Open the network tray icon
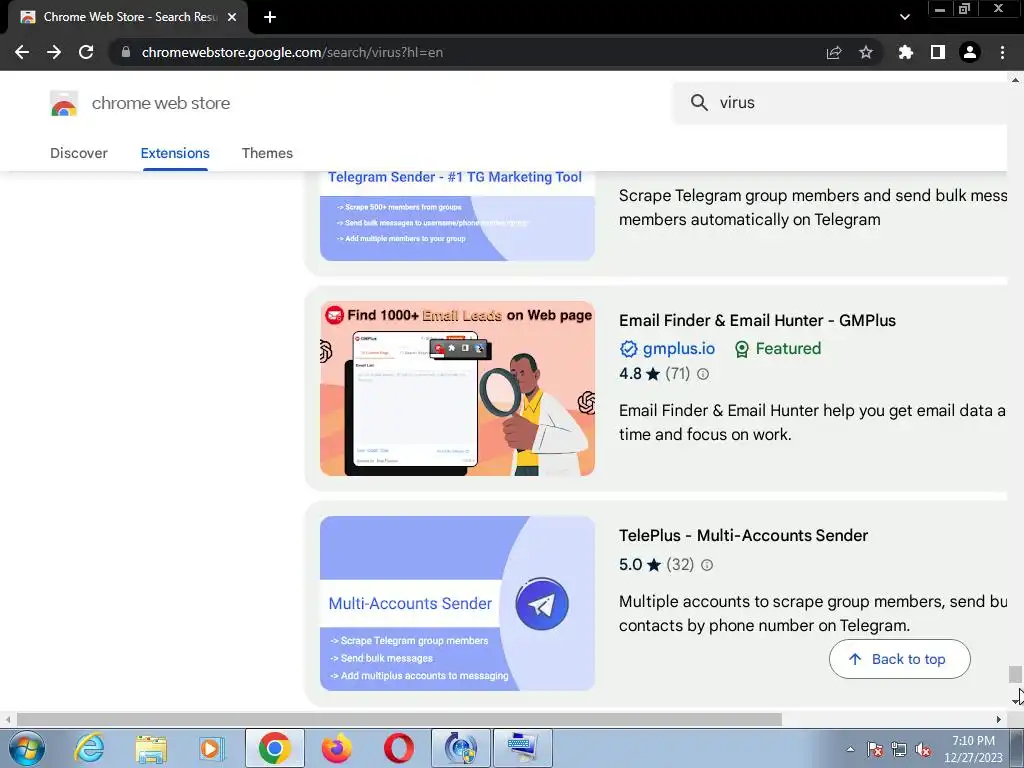The width and height of the screenshot is (1024, 768). tap(899, 750)
